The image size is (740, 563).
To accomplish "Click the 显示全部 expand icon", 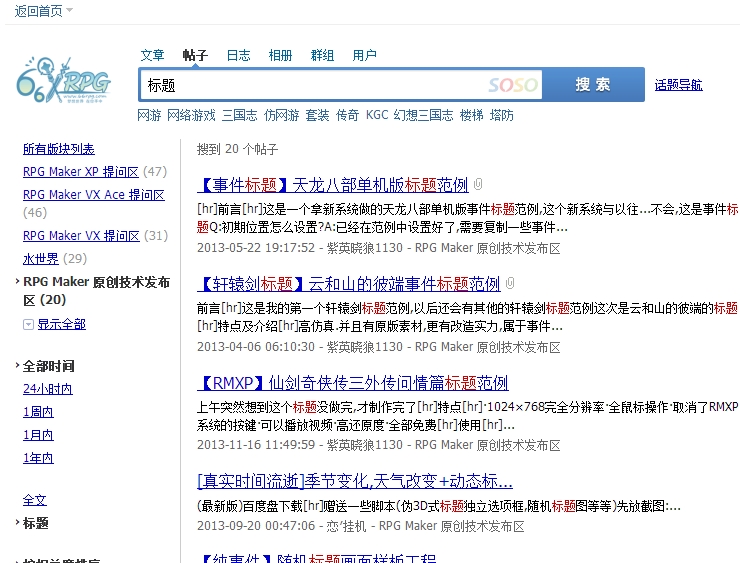I will (28, 324).
